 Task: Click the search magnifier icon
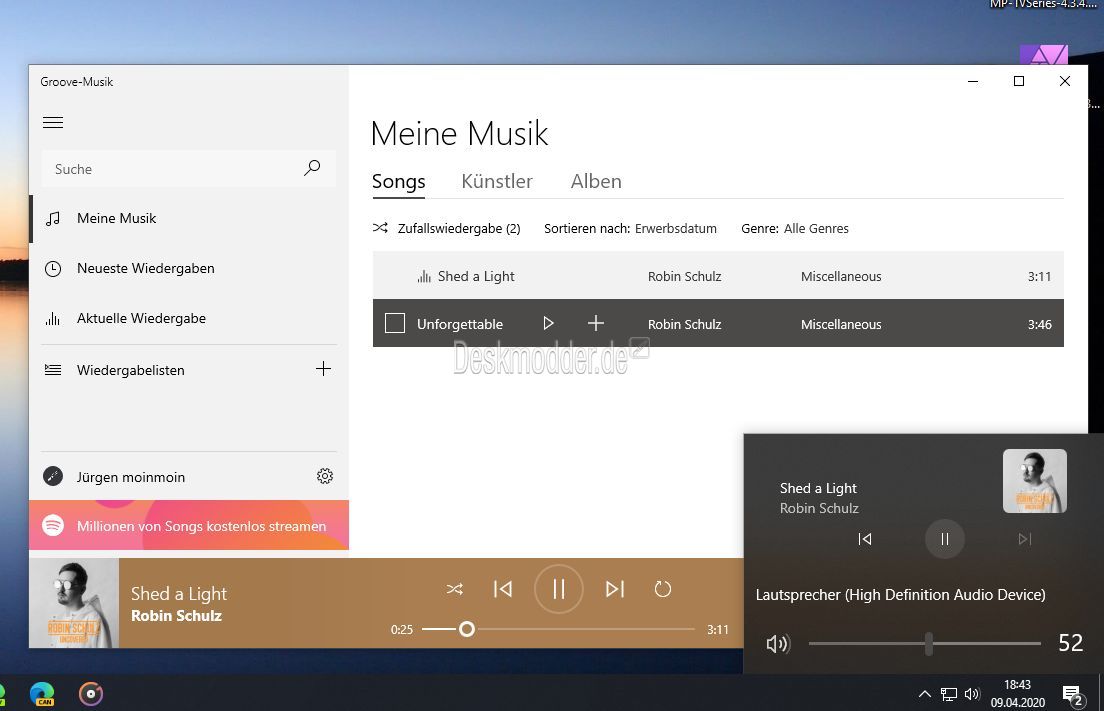[312, 168]
